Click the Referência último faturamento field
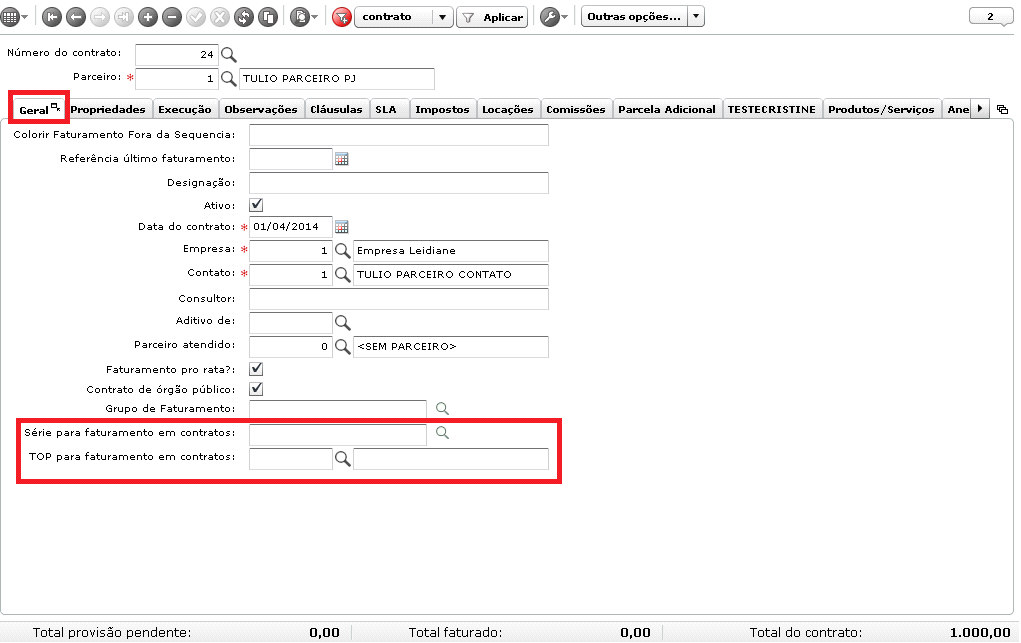 click(290, 159)
